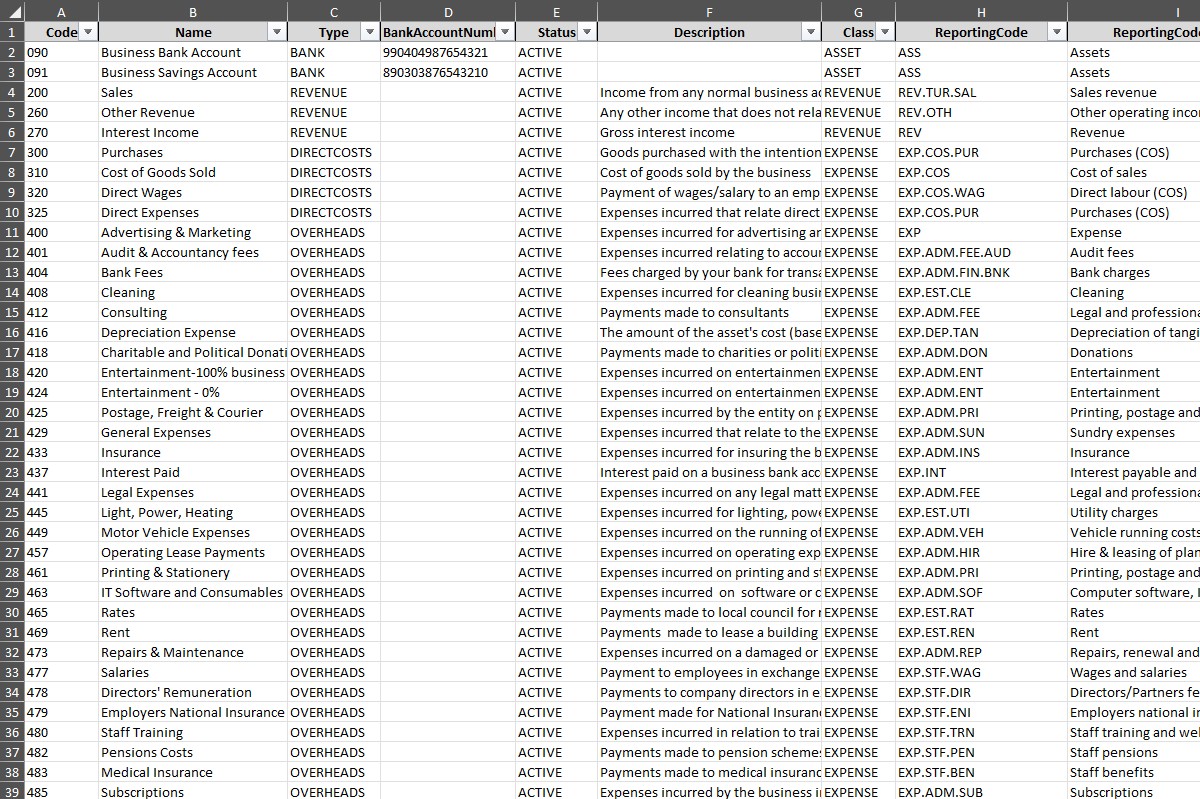Open the Status column filter dropdown

pyautogui.click(x=587, y=32)
